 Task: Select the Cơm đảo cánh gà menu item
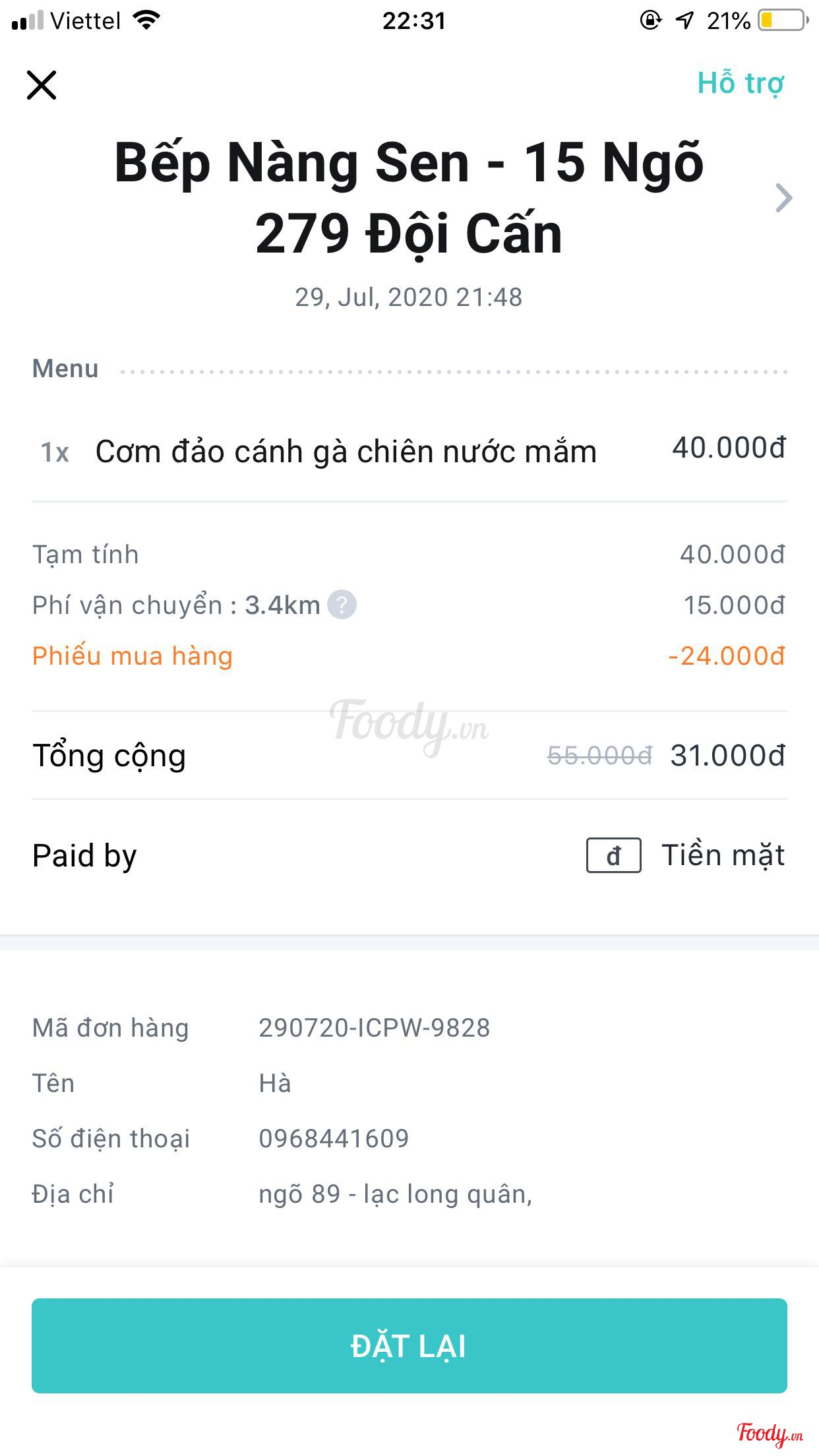tap(346, 452)
